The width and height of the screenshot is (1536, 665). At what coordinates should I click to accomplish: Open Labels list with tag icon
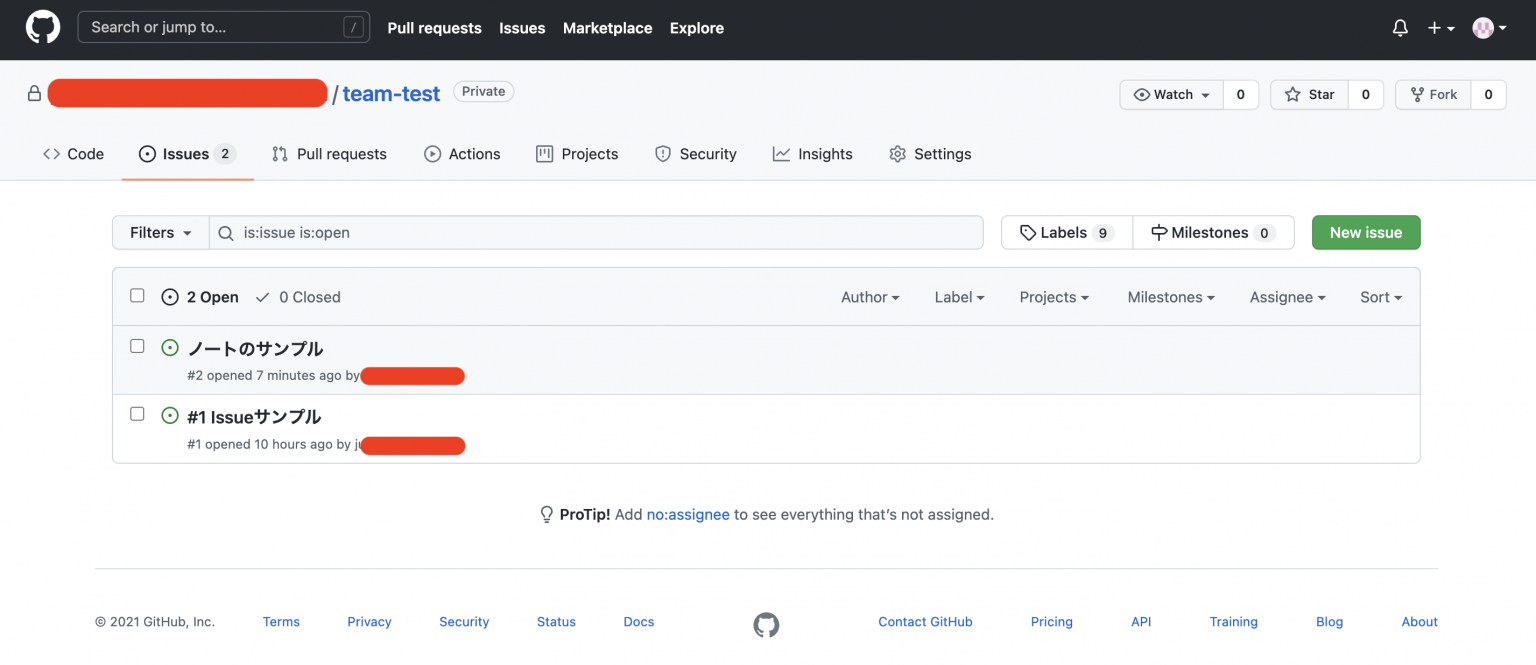1066,232
